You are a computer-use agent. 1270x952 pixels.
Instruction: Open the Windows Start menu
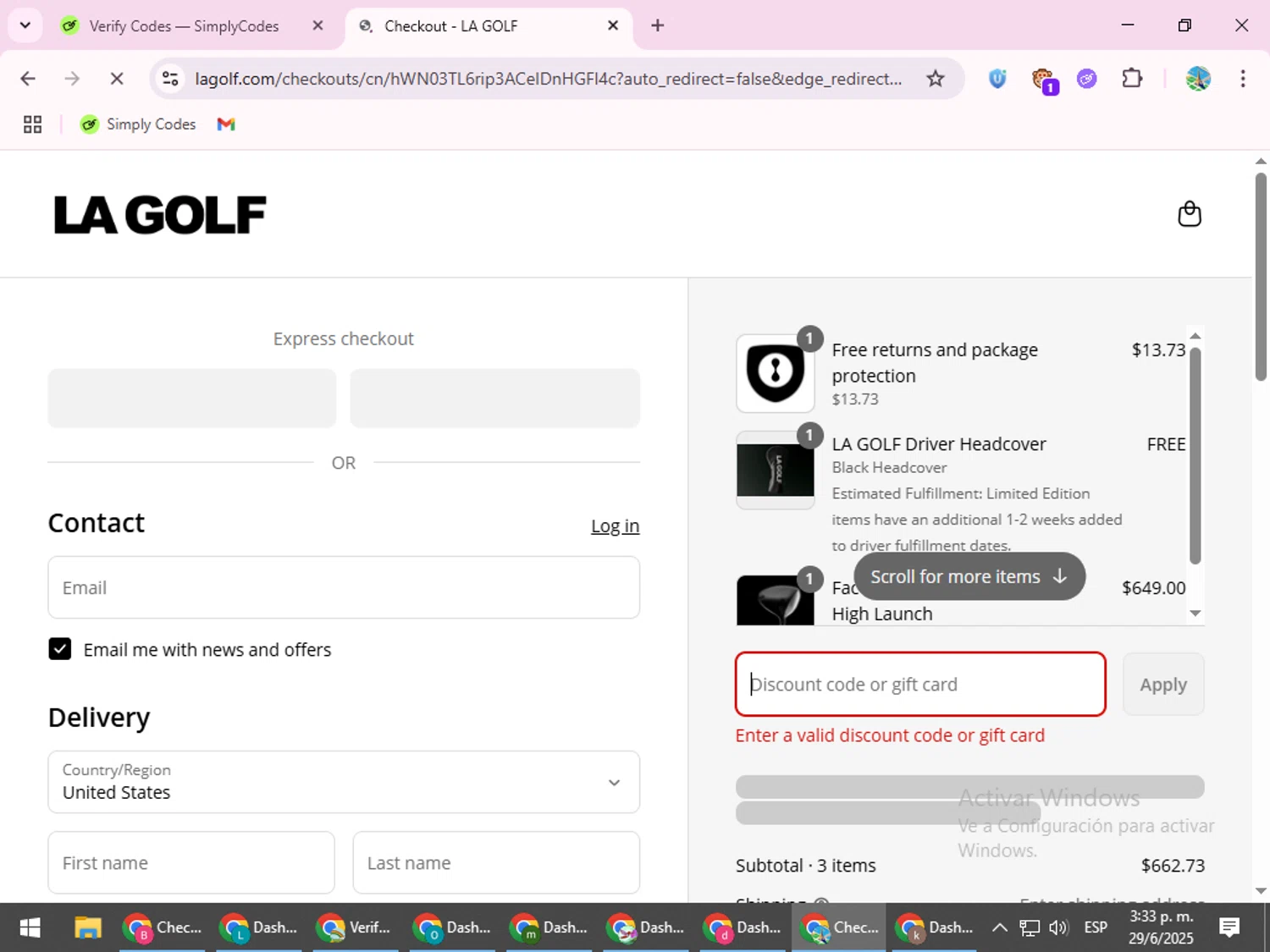tap(30, 927)
